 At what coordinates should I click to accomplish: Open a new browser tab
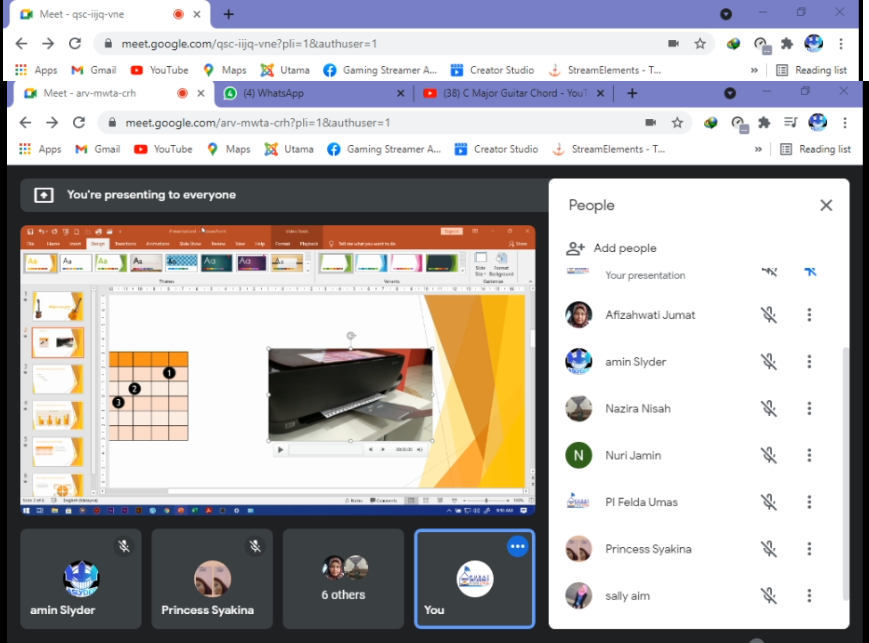point(631,93)
